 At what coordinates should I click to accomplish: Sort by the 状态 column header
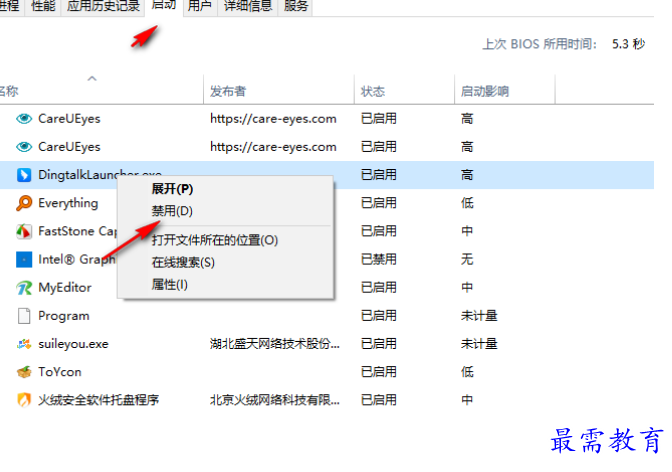[372, 91]
